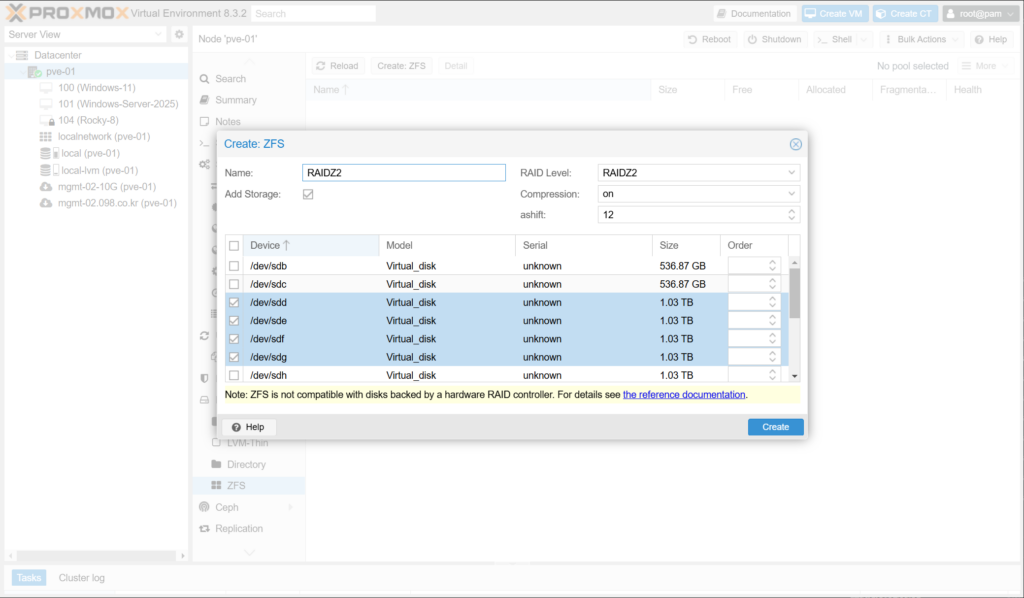Image resolution: width=1024 pixels, height=598 pixels.
Task: Select mgmt-02-10G (pve-01) storage
Action: tap(106, 186)
